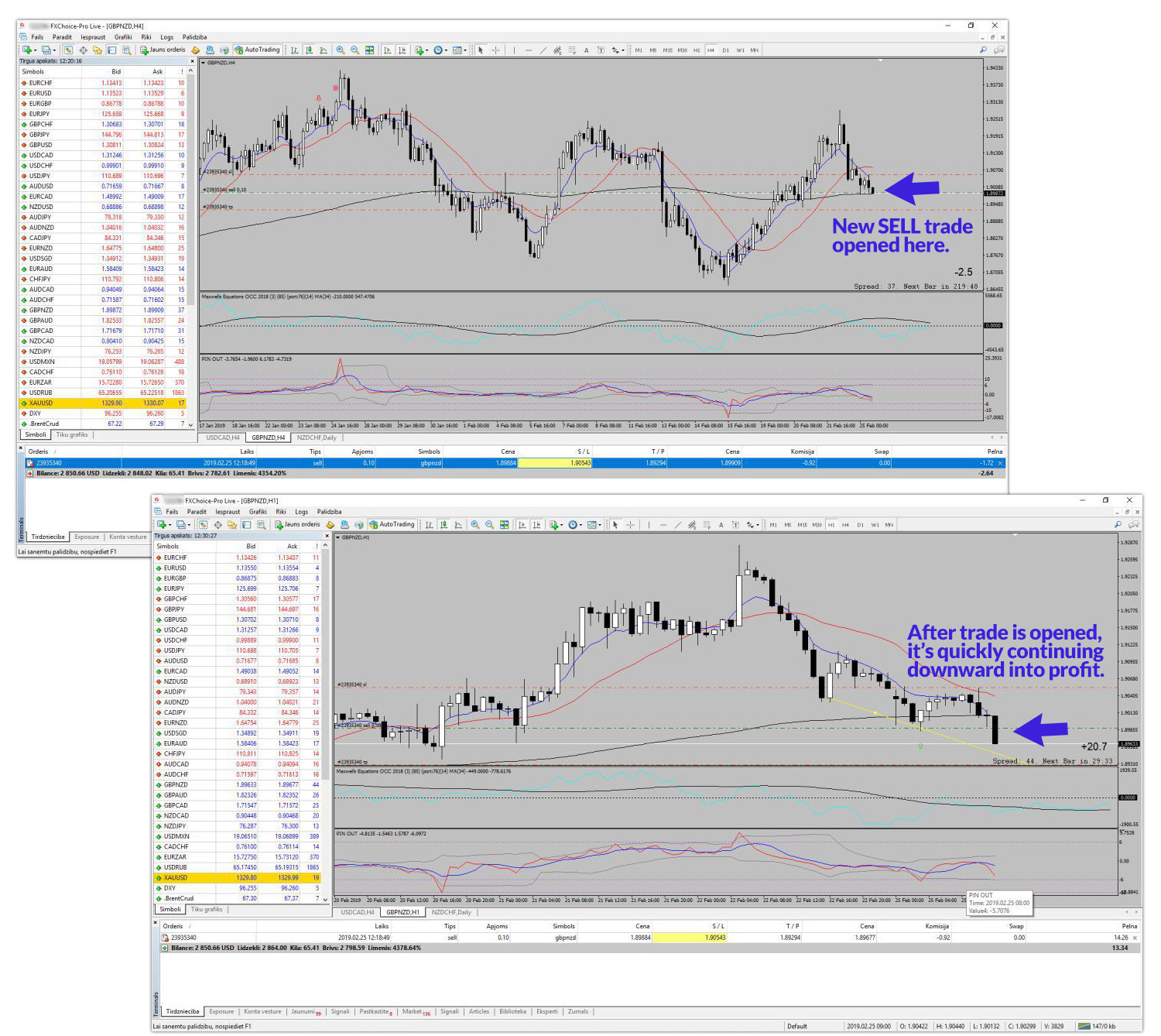The image size is (1161, 1036).
Task: Select line chart icon in GBPNZD,H4 toolbar
Action: click(324, 50)
